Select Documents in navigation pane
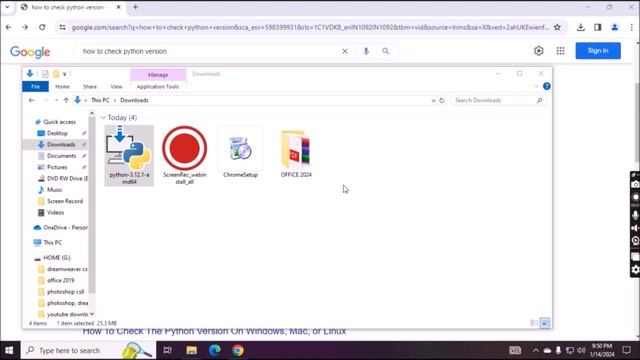The width and height of the screenshot is (640, 360). point(61,156)
